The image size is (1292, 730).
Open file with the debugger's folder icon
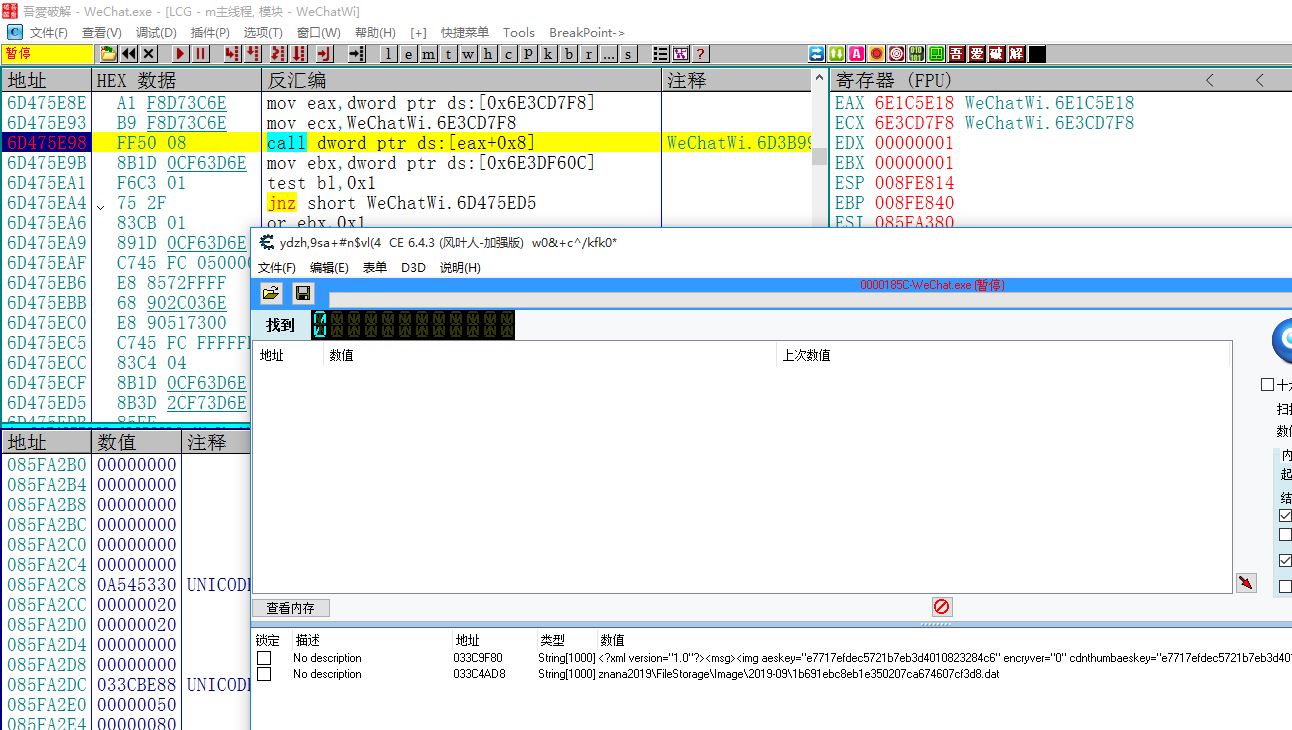(108, 54)
